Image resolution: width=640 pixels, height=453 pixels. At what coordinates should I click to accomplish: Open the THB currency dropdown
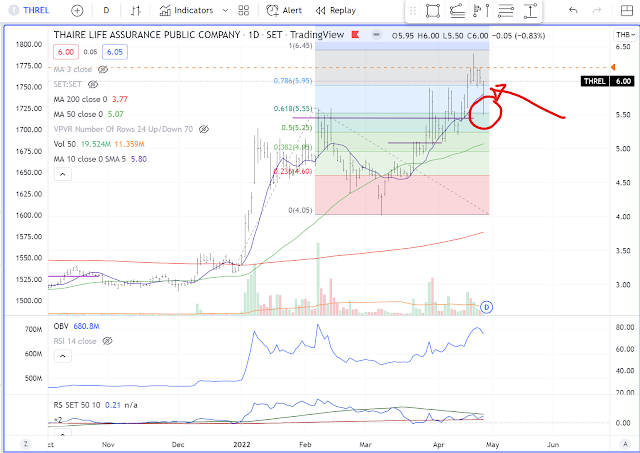click(625, 35)
